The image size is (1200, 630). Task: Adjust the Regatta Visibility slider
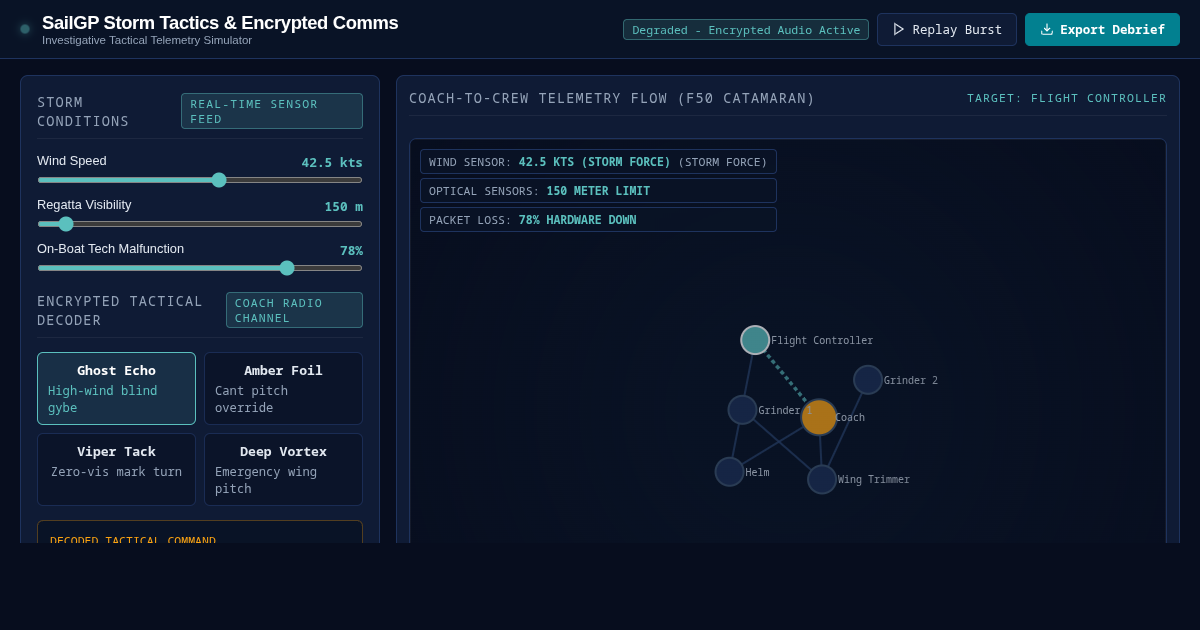point(200,224)
